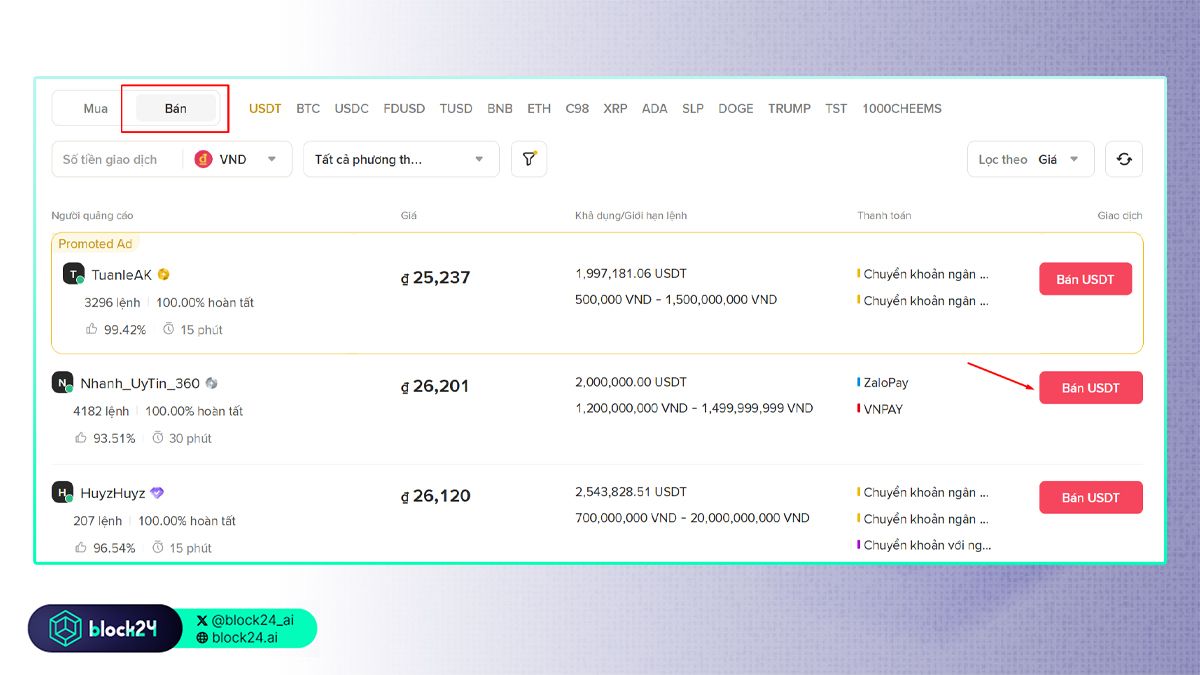Click the clock icon in HuyzHuyz's row
This screenshot has width=1200, height=675.
(158, 547)
